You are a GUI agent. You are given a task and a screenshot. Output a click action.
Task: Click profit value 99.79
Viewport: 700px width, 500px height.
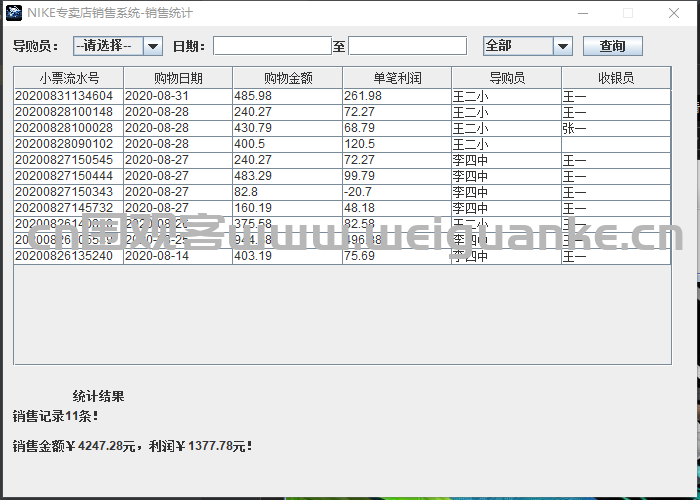coord(397,176)
